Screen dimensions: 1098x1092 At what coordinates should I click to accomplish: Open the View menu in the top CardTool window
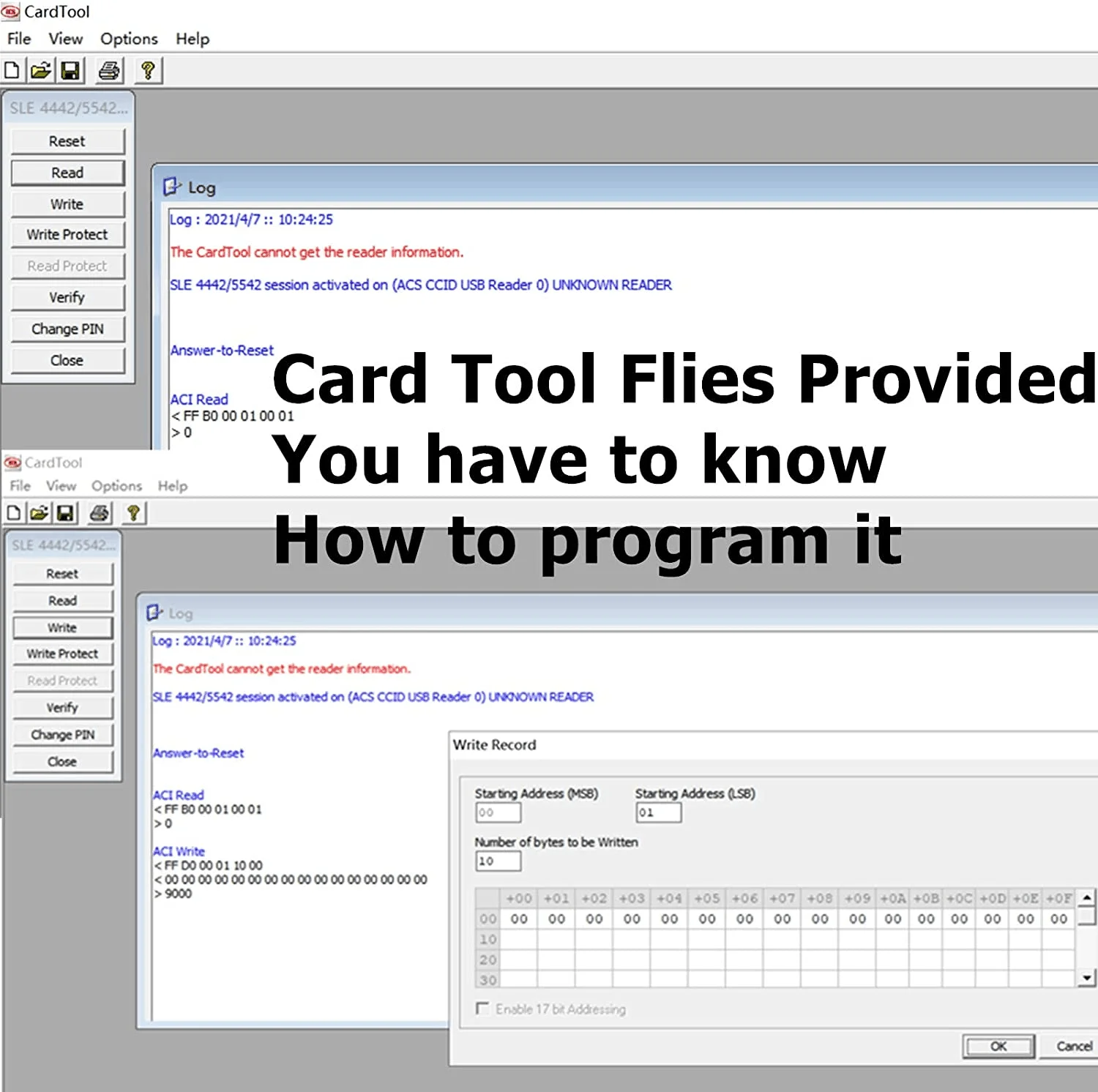66,39
